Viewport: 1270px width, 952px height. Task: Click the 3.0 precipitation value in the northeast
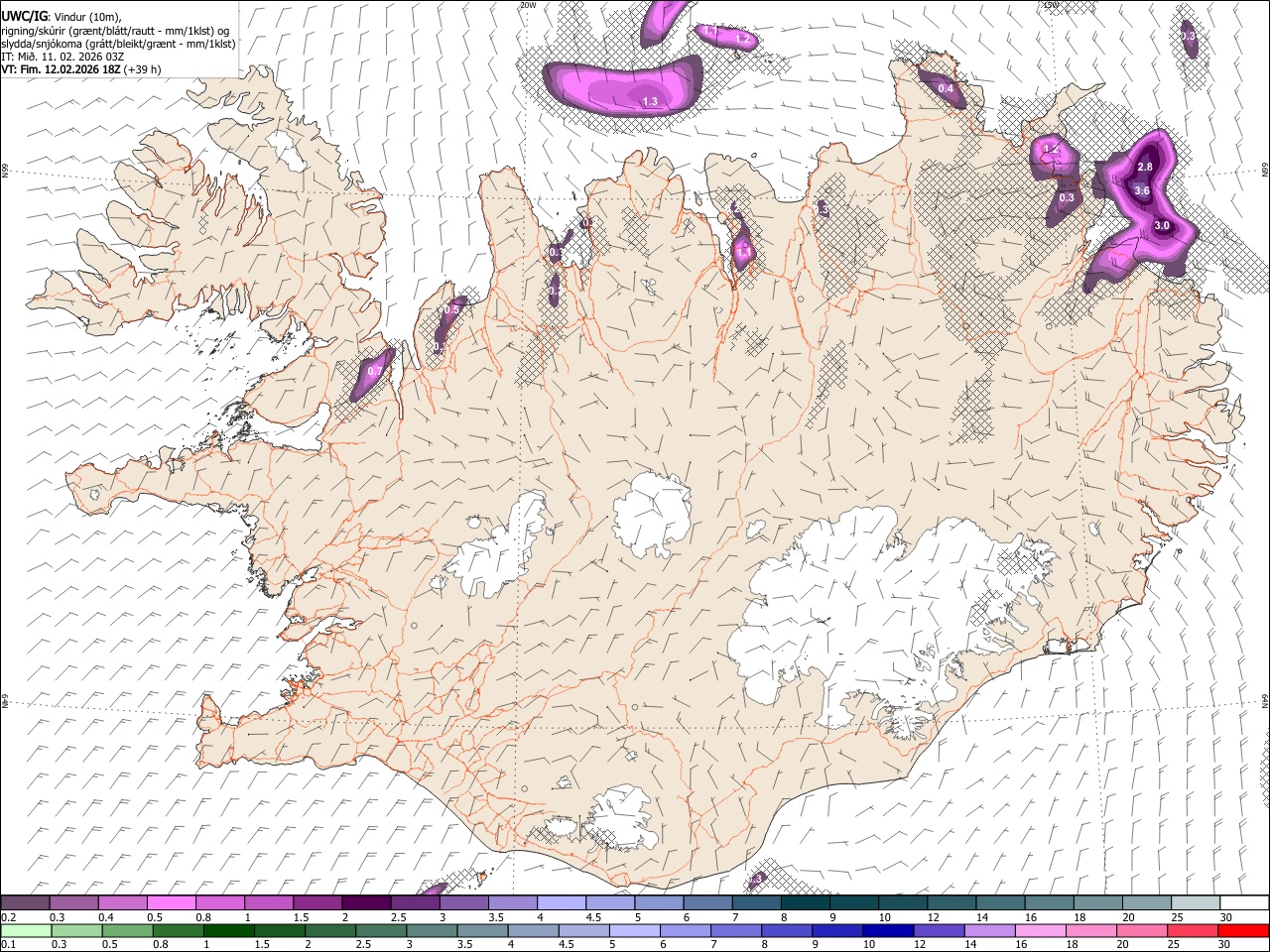[1162, 226]
